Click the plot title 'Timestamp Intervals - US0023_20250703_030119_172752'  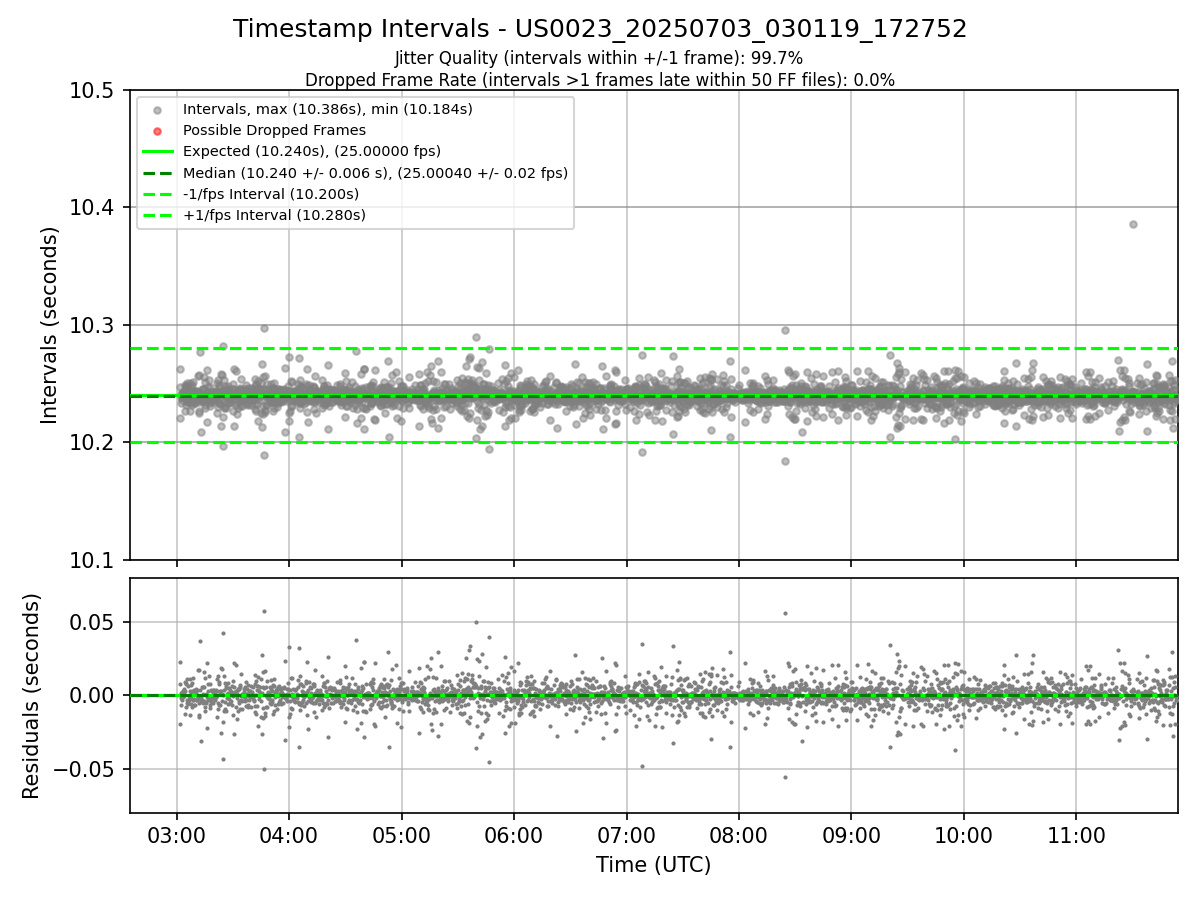click(600, 29)
